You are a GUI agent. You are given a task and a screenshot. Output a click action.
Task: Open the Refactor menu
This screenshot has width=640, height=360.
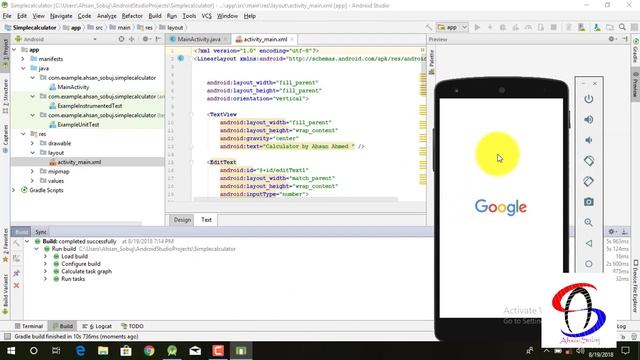click(x=132, y=16)
